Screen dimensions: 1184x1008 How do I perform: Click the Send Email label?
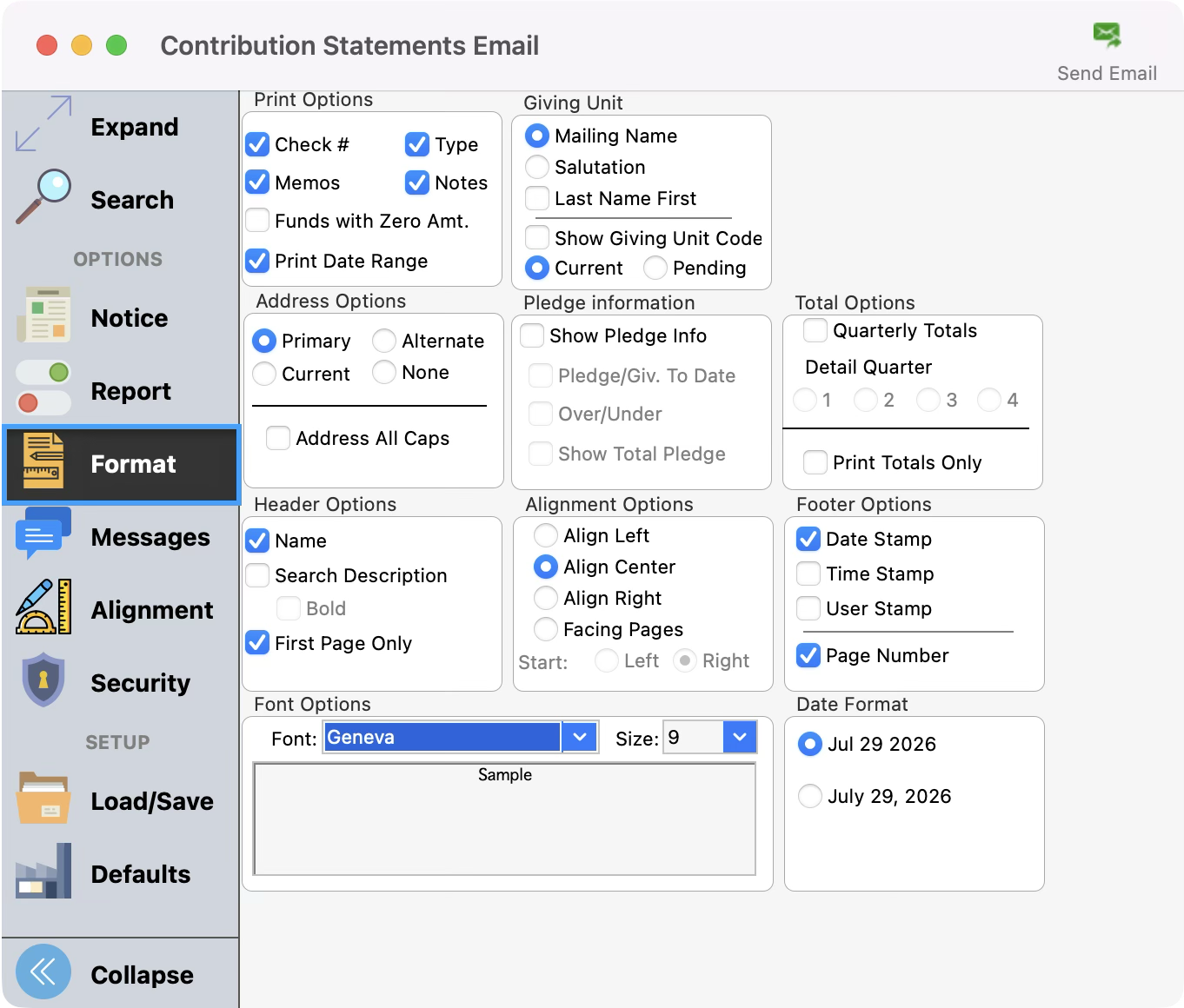pos(1107,73)
